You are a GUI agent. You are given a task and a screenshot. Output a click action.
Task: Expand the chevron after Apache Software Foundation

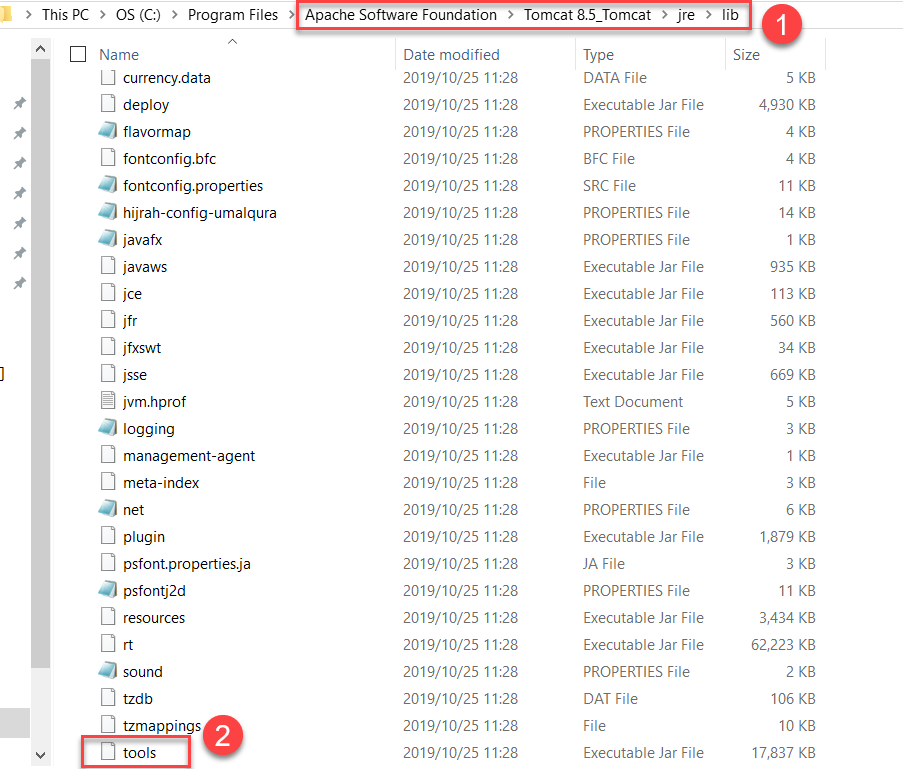[510, 14]
